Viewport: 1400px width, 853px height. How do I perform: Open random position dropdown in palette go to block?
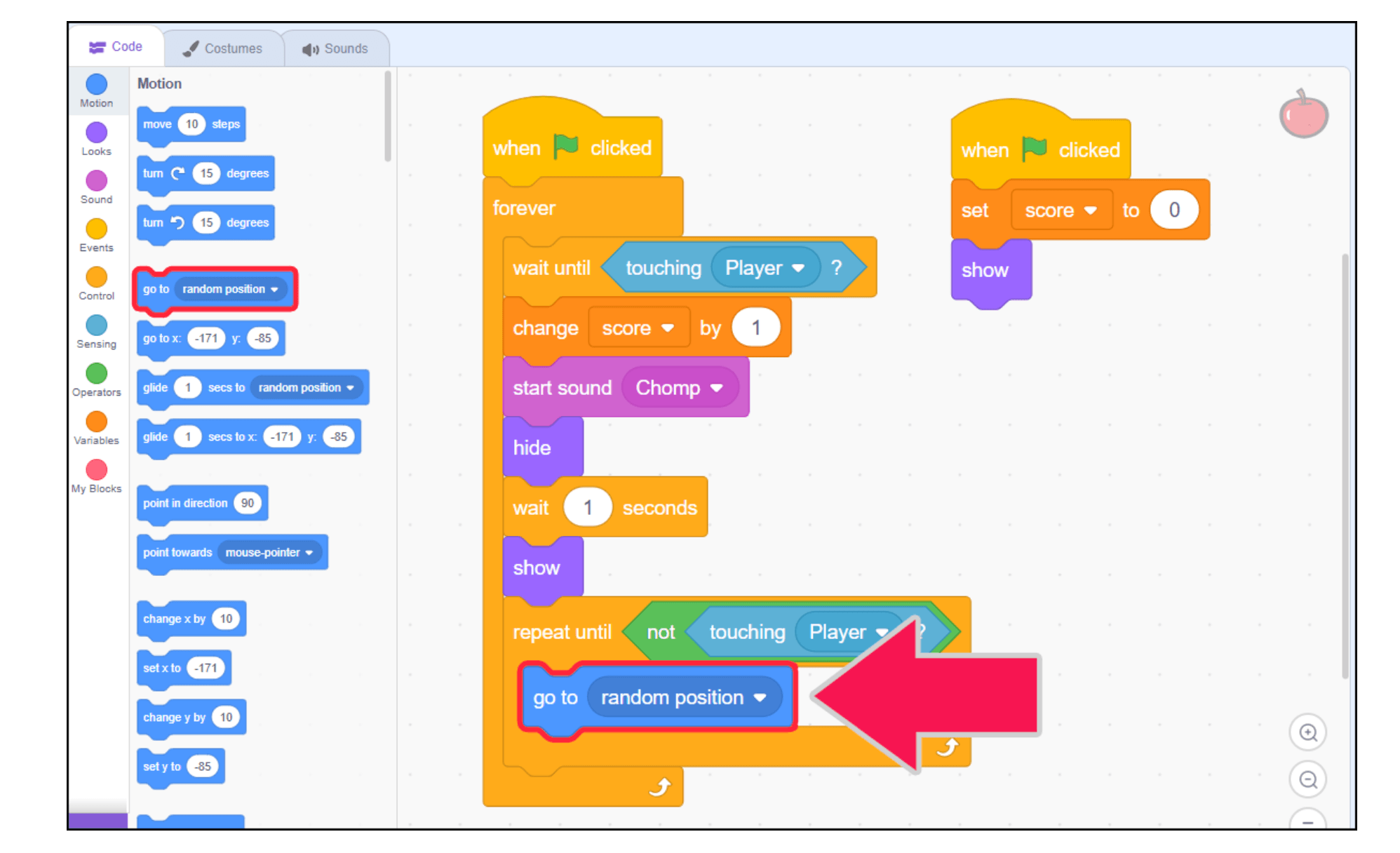[x=231, y=289]
